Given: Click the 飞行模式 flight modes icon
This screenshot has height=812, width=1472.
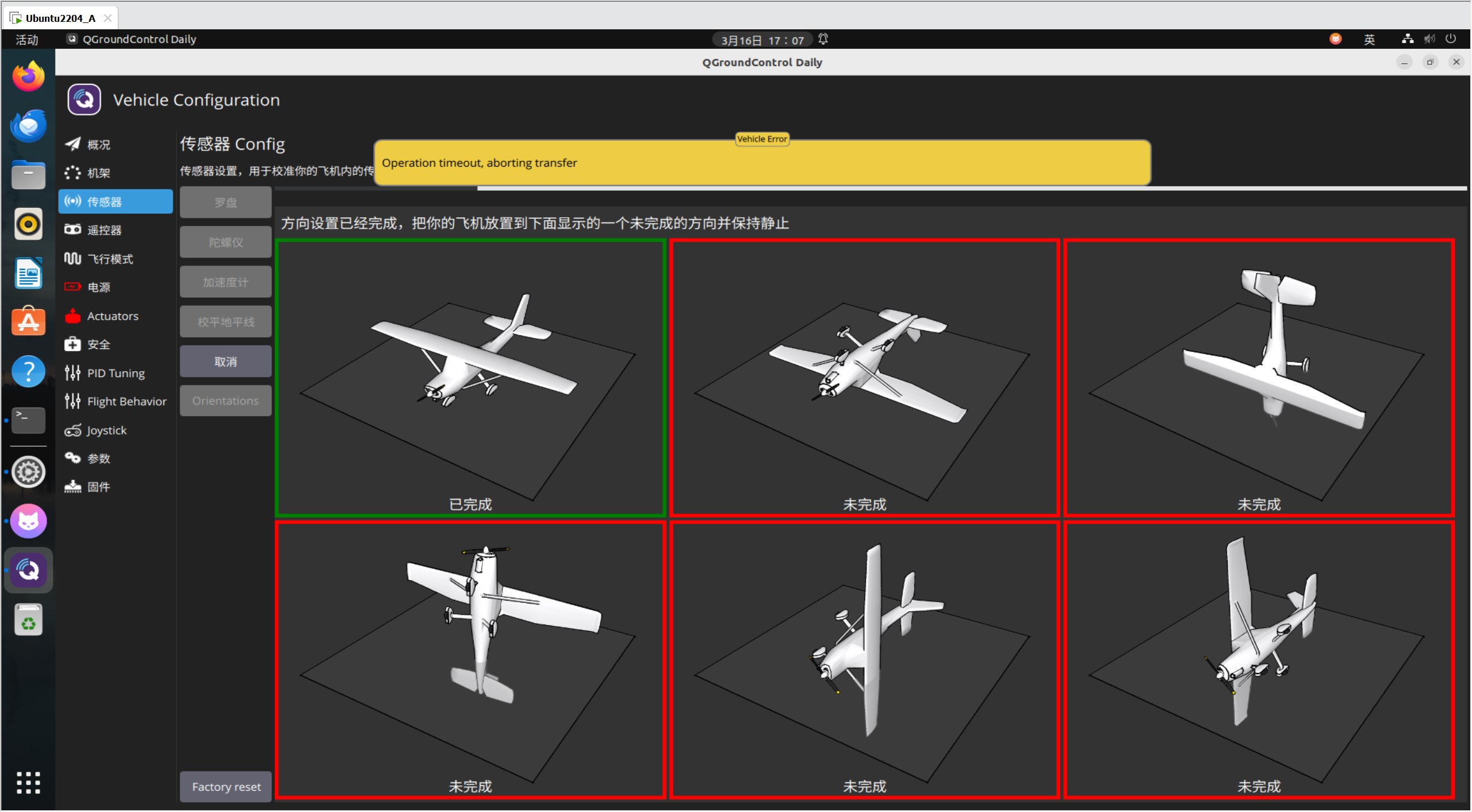Looking at the screenshot, I should (72, 259).
